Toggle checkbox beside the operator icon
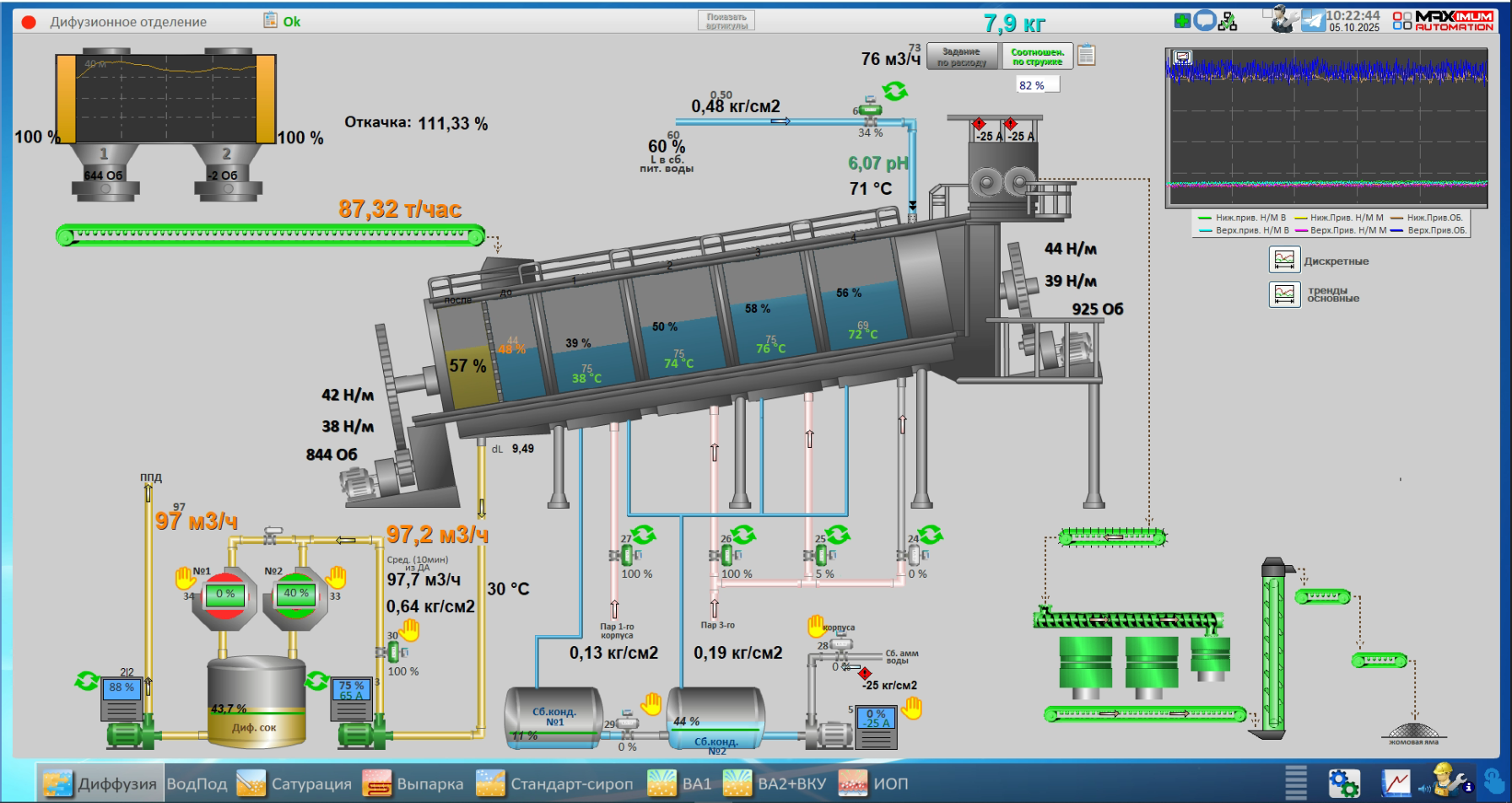1512x803 pixels. (1267, 13)
